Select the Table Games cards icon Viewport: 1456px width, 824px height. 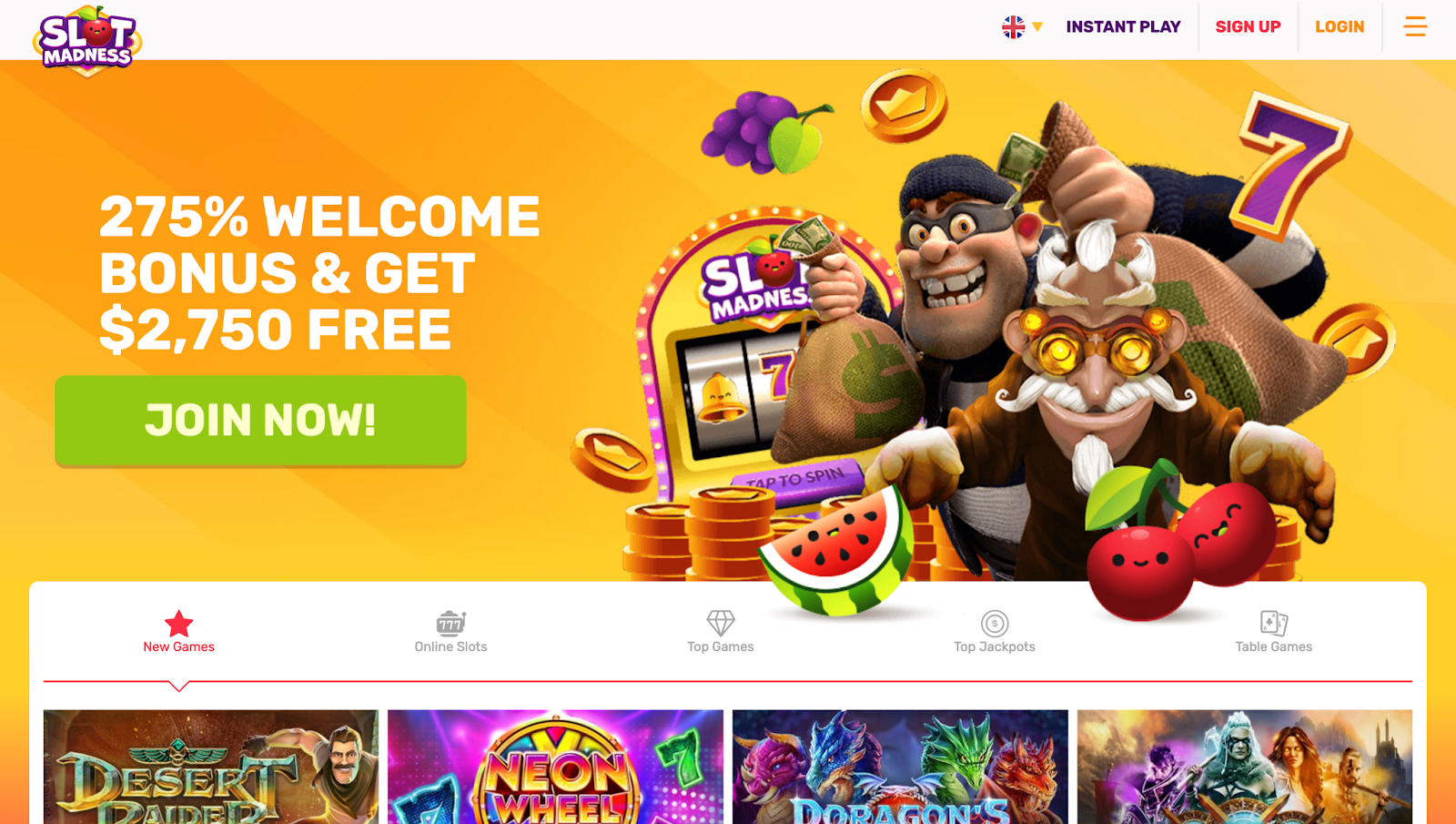tap(1273, 623)
